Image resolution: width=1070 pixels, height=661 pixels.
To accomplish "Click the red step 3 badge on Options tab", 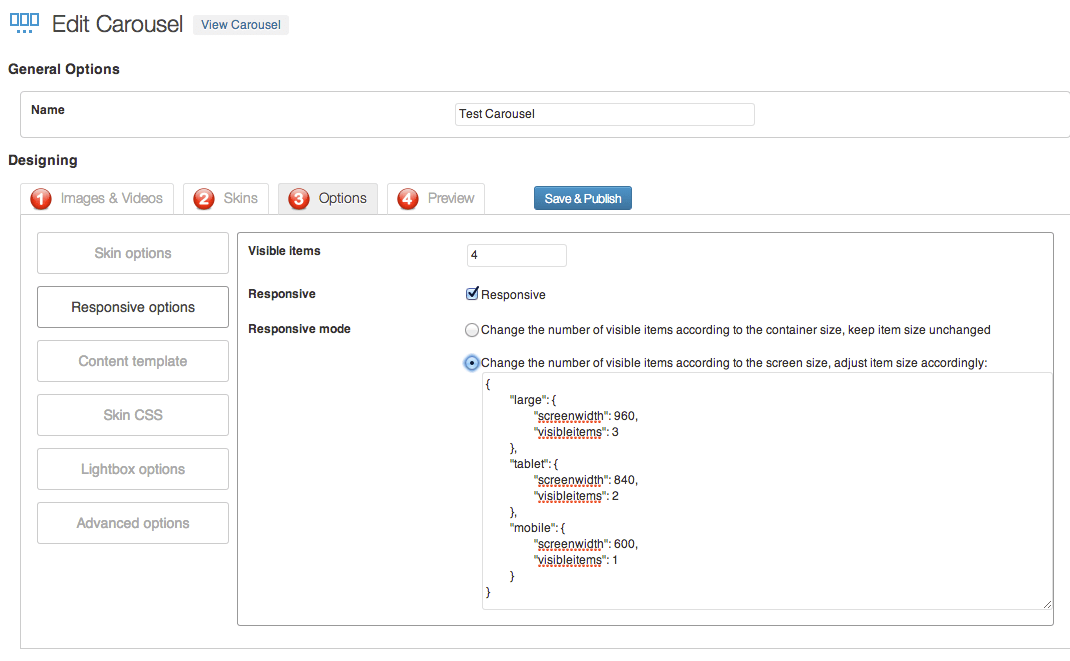I will [x=298, y=198].
